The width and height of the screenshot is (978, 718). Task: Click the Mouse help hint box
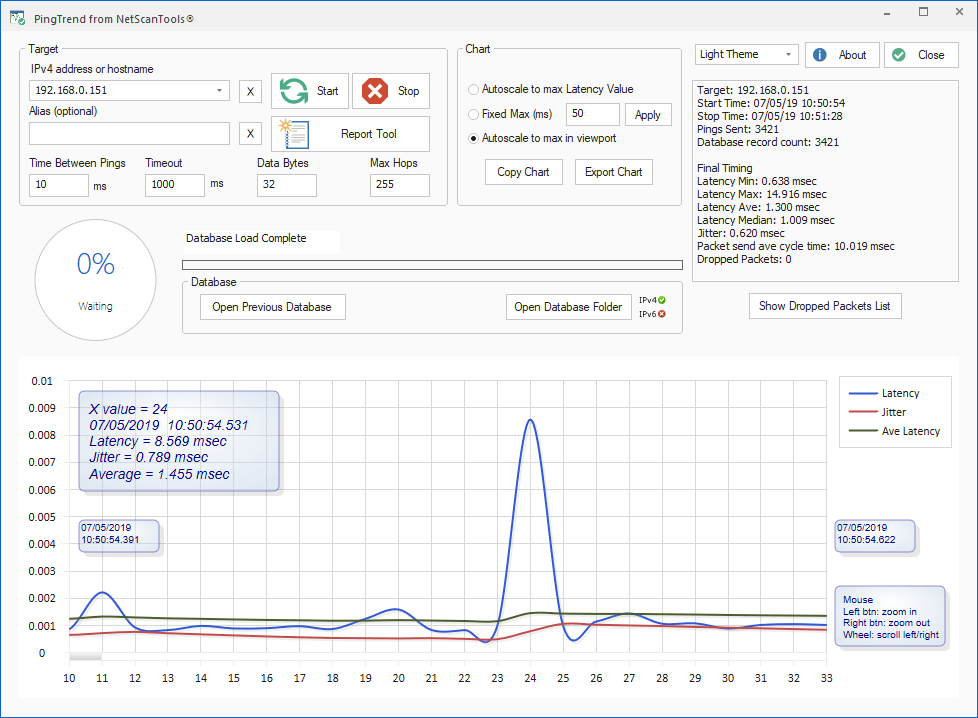click(890, 616)
